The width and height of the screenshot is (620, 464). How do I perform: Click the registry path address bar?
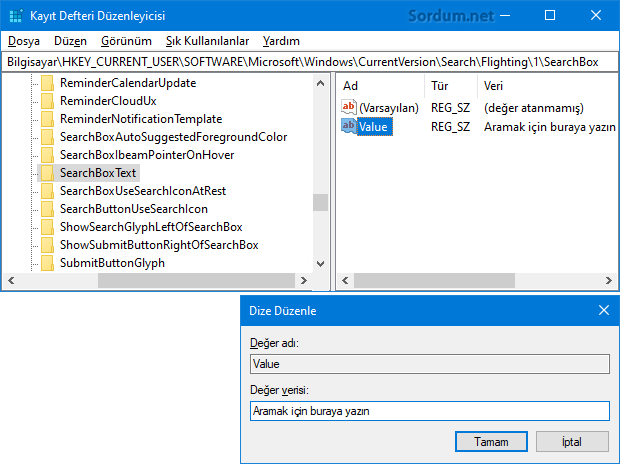[310, 62]
